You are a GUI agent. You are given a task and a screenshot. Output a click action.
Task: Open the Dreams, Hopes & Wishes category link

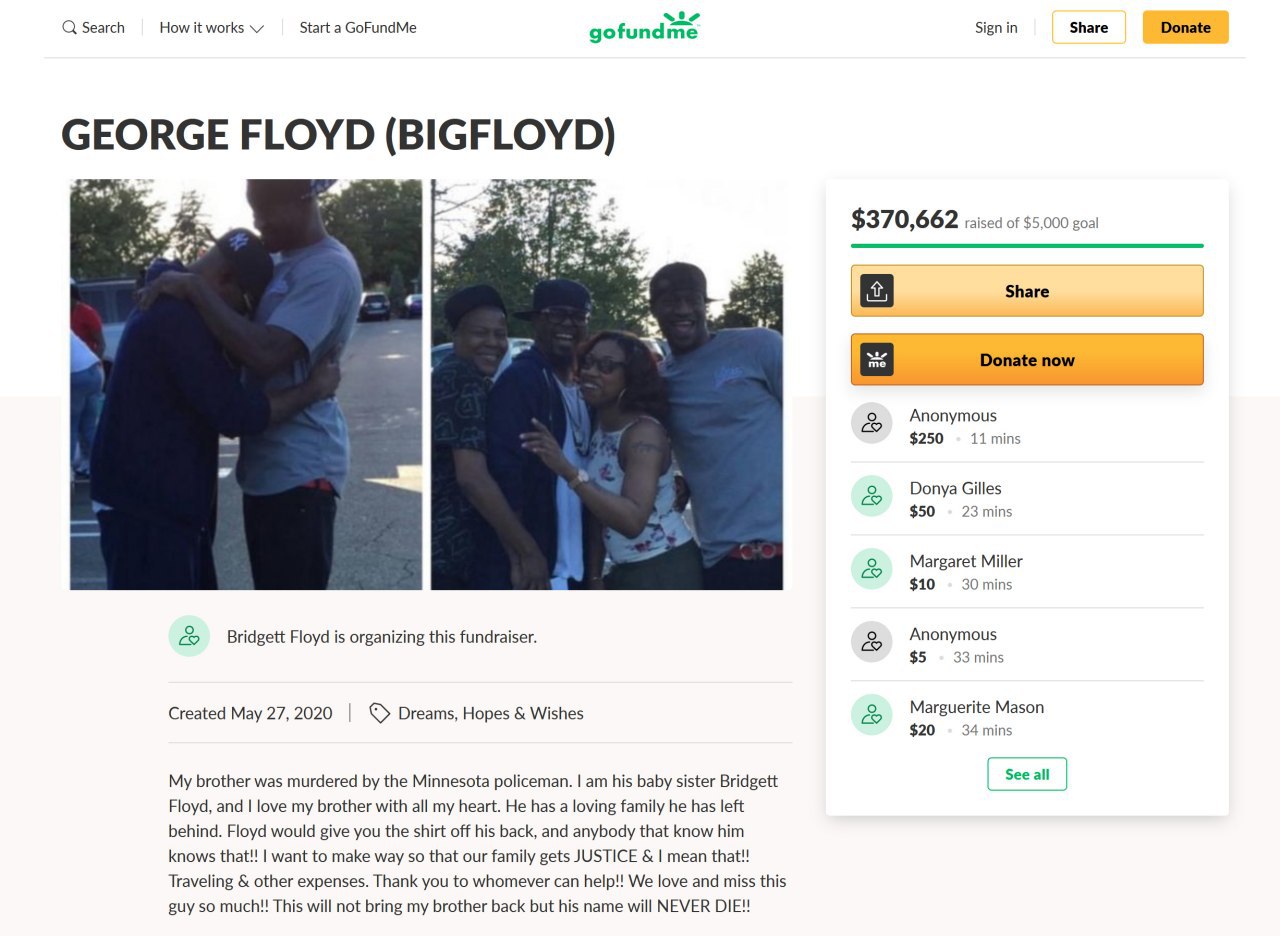pyautogui.click(x=490, y=713)
